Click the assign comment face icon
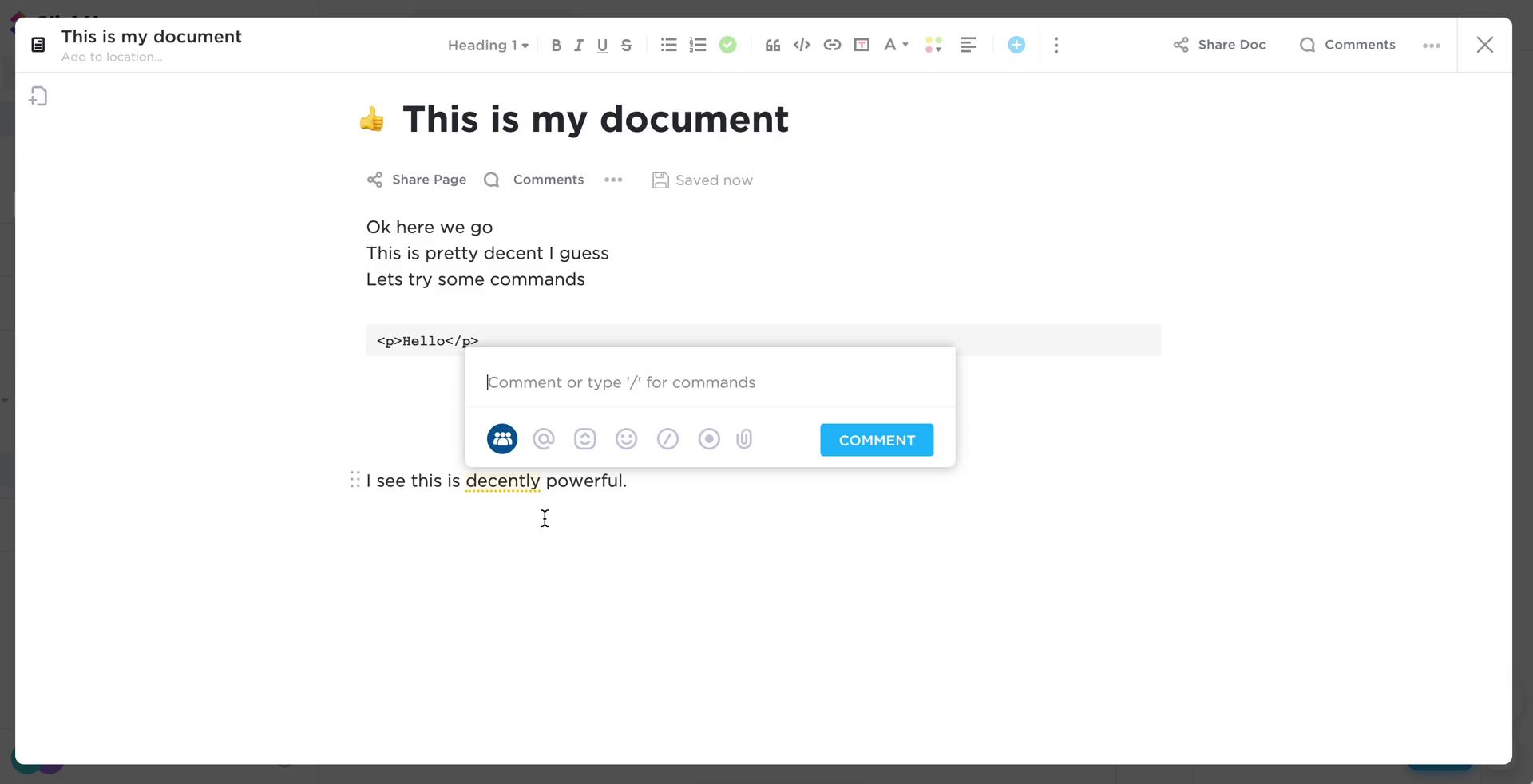 (x=585, y=439)
